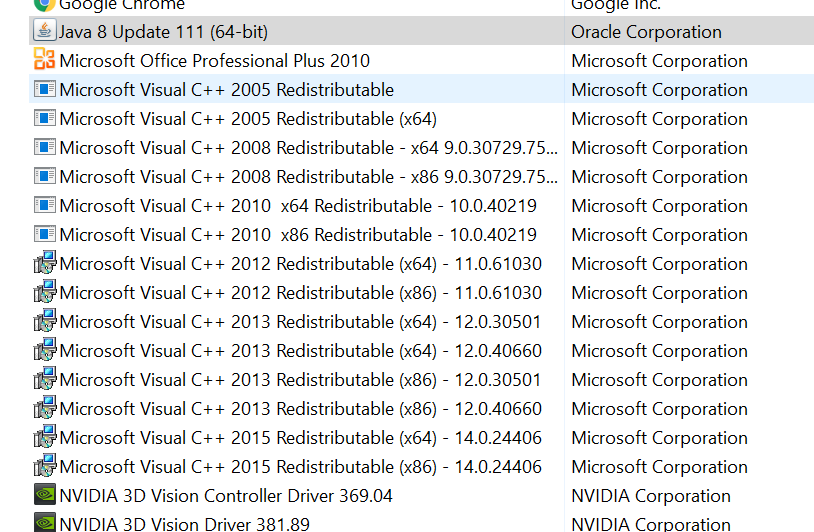
Task: Click icon of Visual C++ 2013 (x86) 12.0.30501
Action: click(45, 379)
